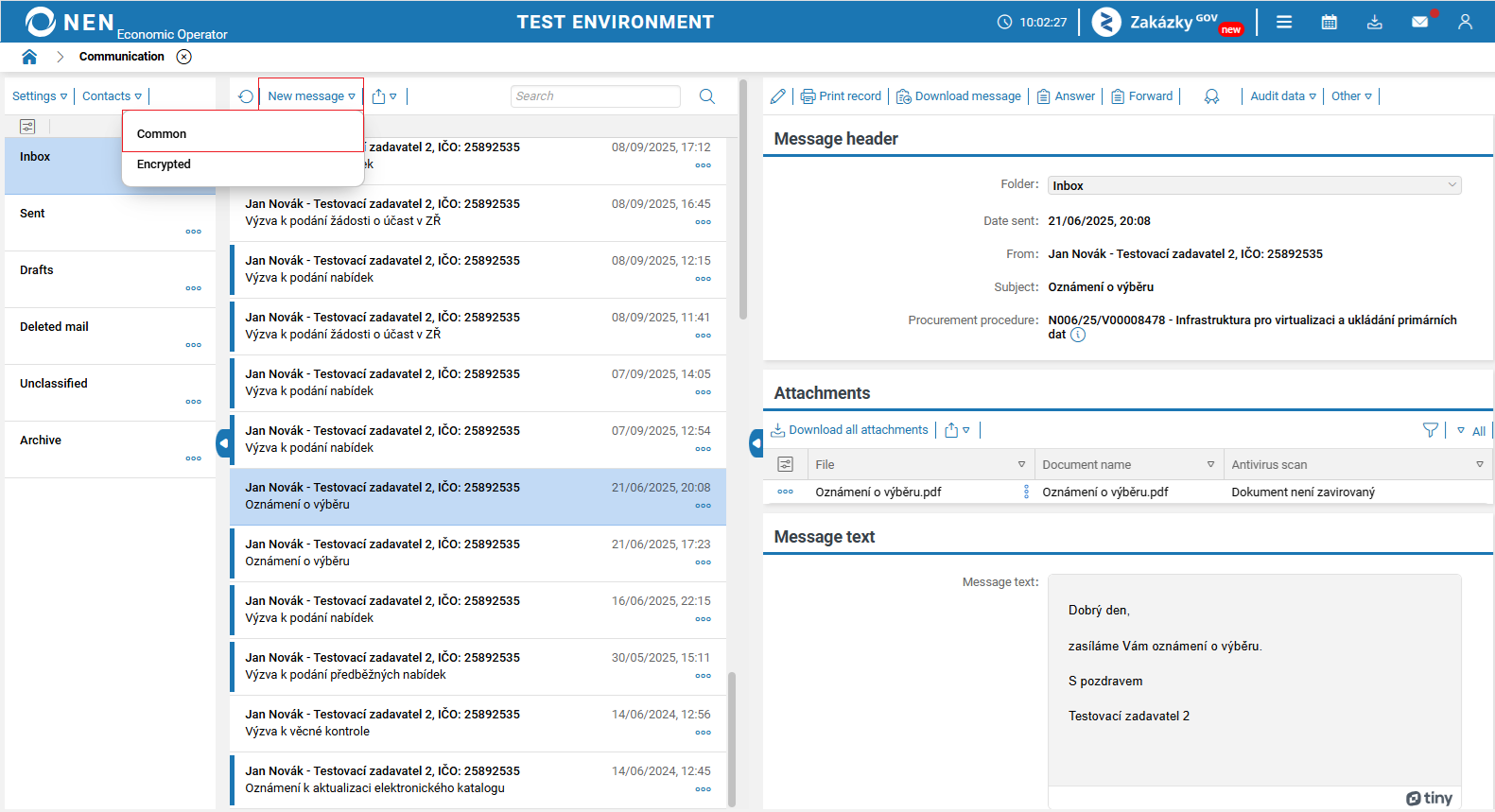Viewport: 1495px width, 812px height.
Task: Open options dots for Drafts folder
Action: pos(194,288)
